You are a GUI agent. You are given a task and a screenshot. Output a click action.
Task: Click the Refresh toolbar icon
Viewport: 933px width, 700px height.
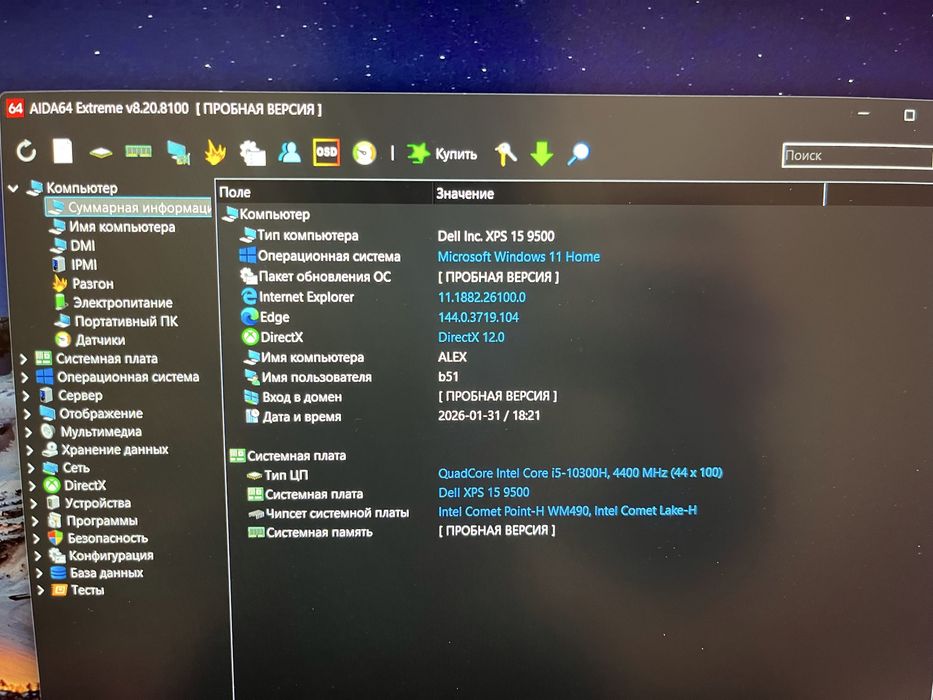tap(26, 152)
